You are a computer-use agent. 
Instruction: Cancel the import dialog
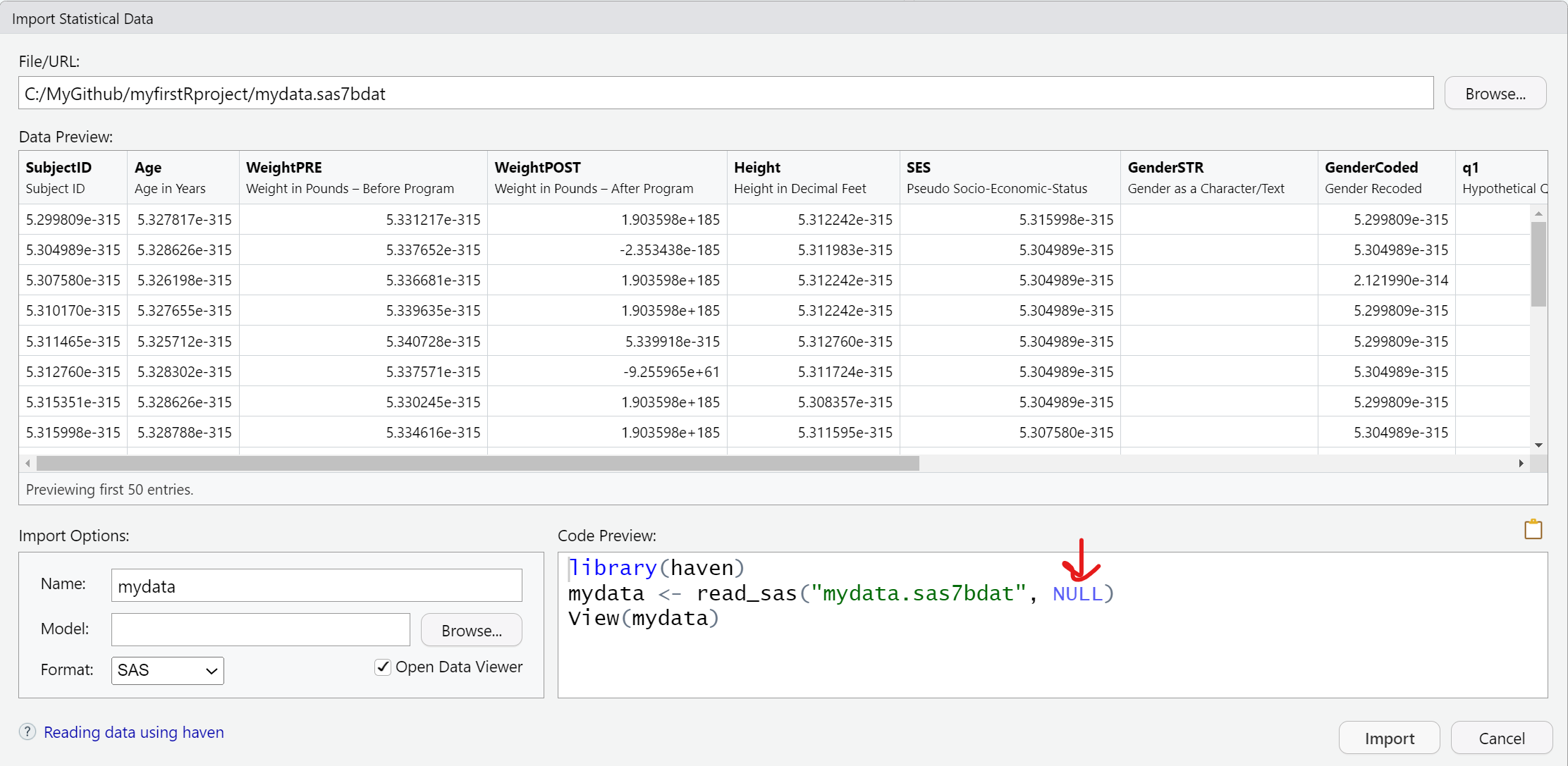coord(1502,738)
